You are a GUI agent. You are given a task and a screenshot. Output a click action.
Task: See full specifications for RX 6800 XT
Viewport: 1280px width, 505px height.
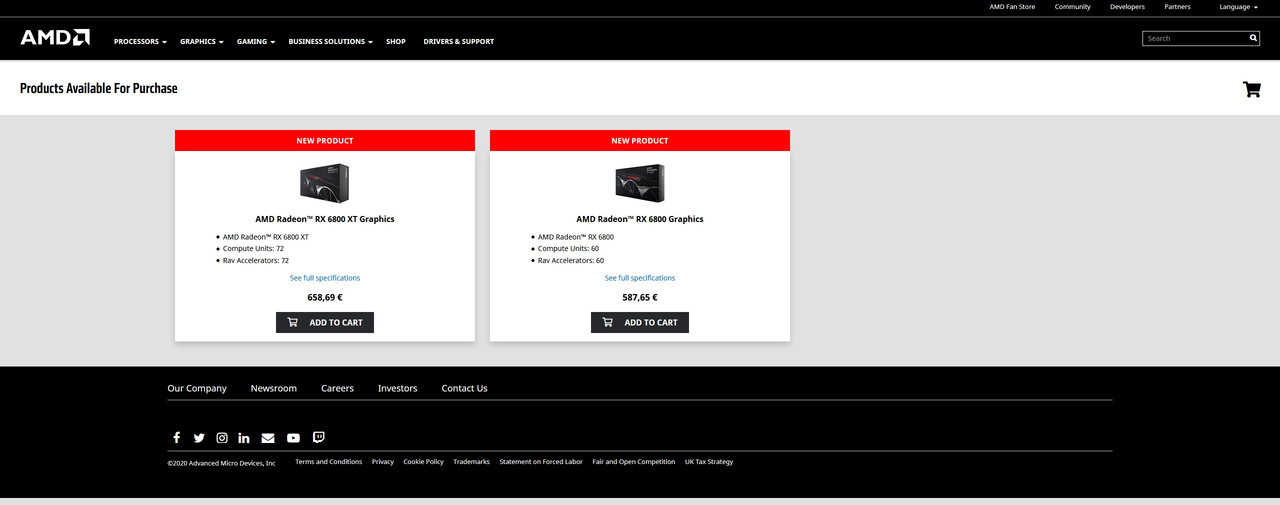tap(325, 278)
